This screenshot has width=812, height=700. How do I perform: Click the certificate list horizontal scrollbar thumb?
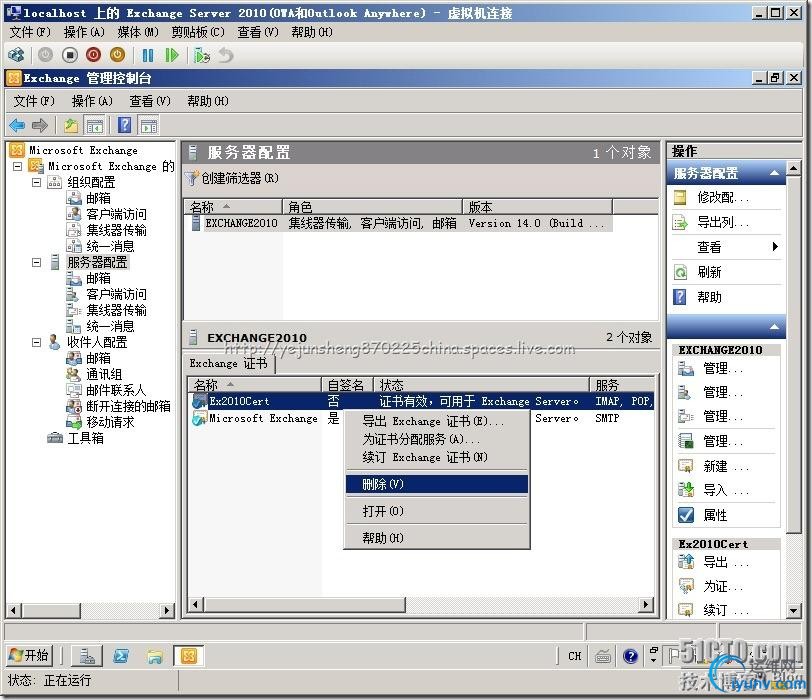pyautogui.click(x=304, y=604)
